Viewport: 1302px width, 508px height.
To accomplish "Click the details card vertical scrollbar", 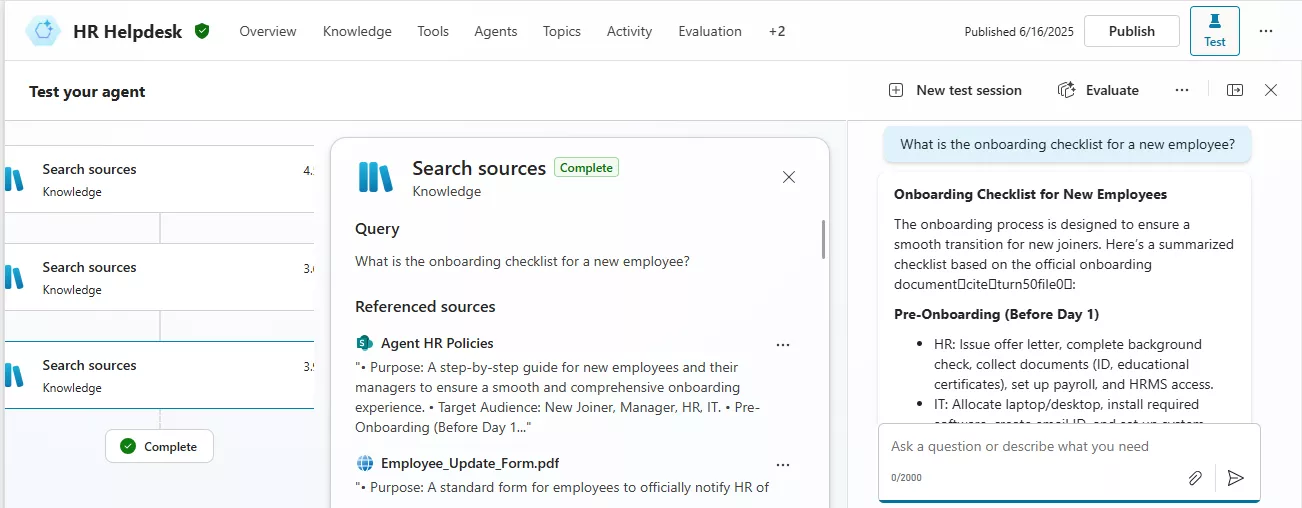I will click(x=823, y=239).
